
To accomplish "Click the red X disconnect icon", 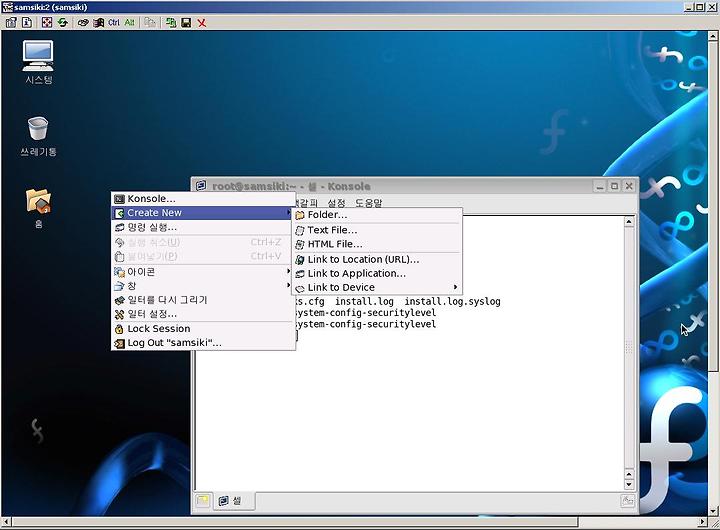I will click(202, 22).
